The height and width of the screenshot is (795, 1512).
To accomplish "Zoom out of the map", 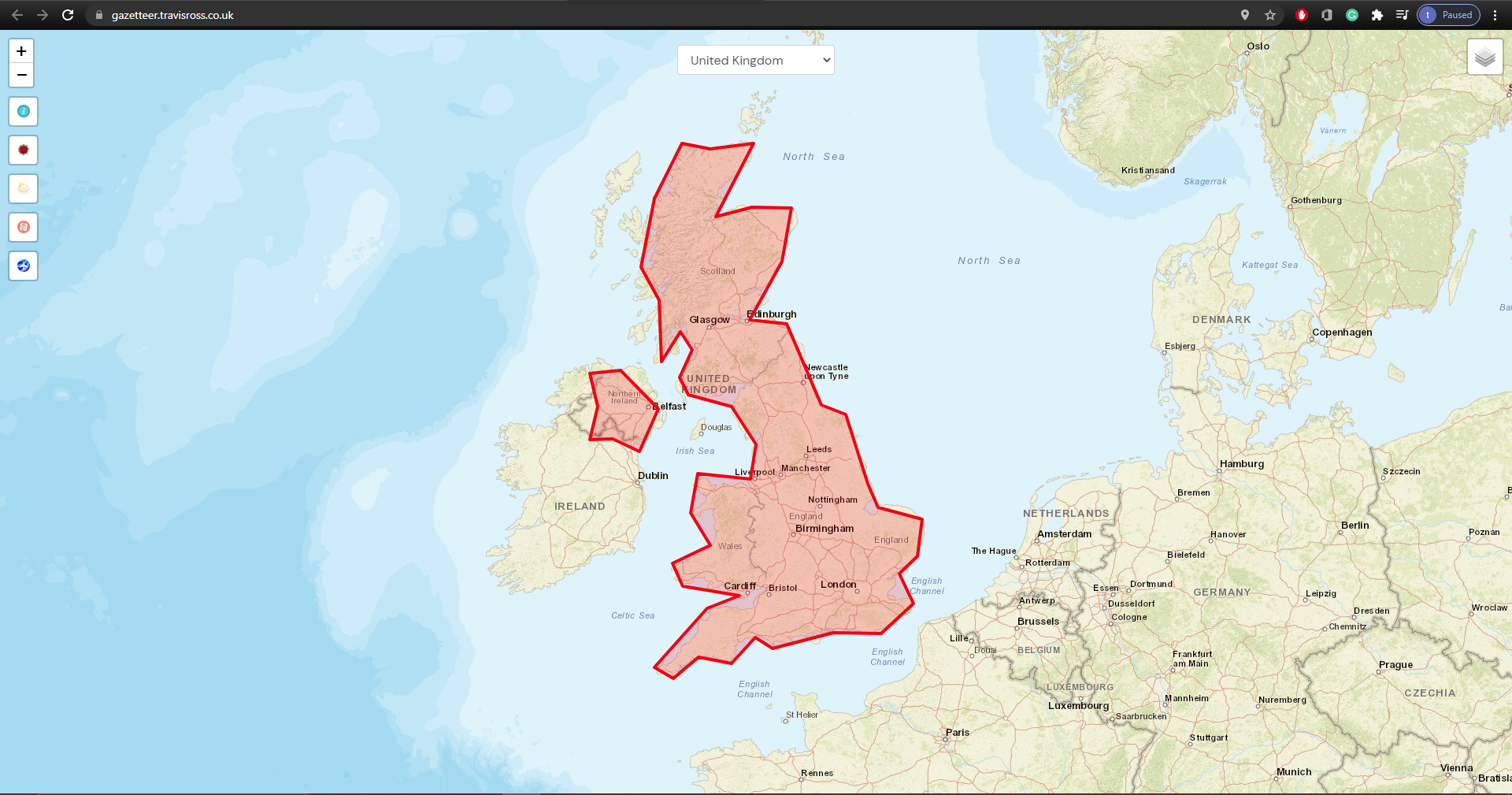I will coord(22,75).
